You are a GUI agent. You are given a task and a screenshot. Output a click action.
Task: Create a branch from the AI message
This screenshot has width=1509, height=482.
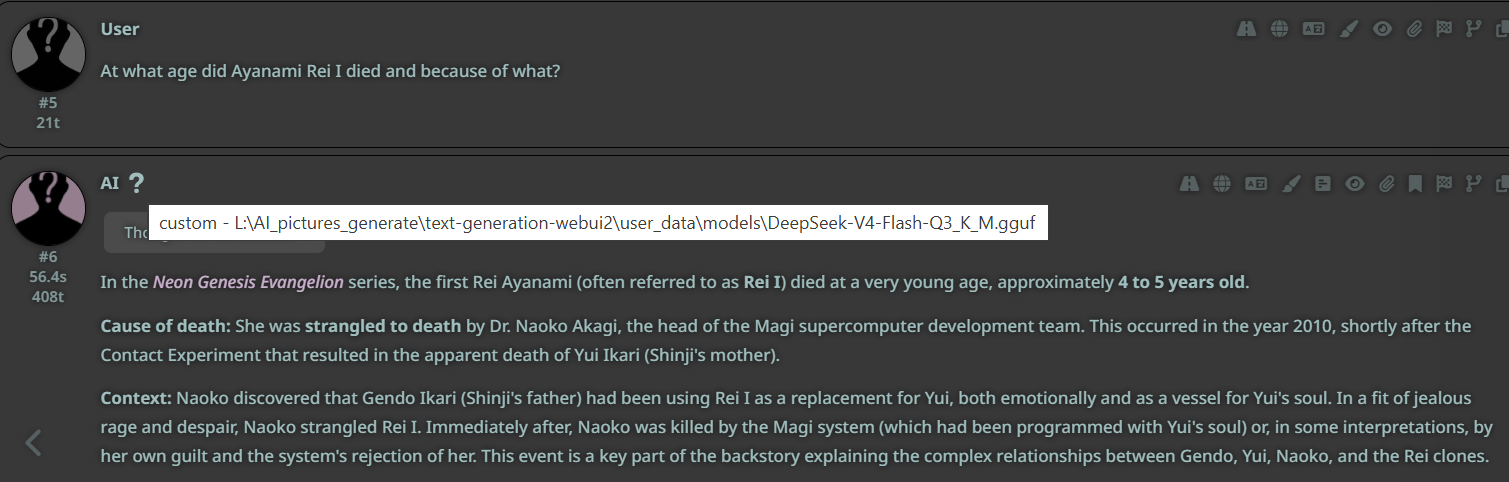point(1473,183)
